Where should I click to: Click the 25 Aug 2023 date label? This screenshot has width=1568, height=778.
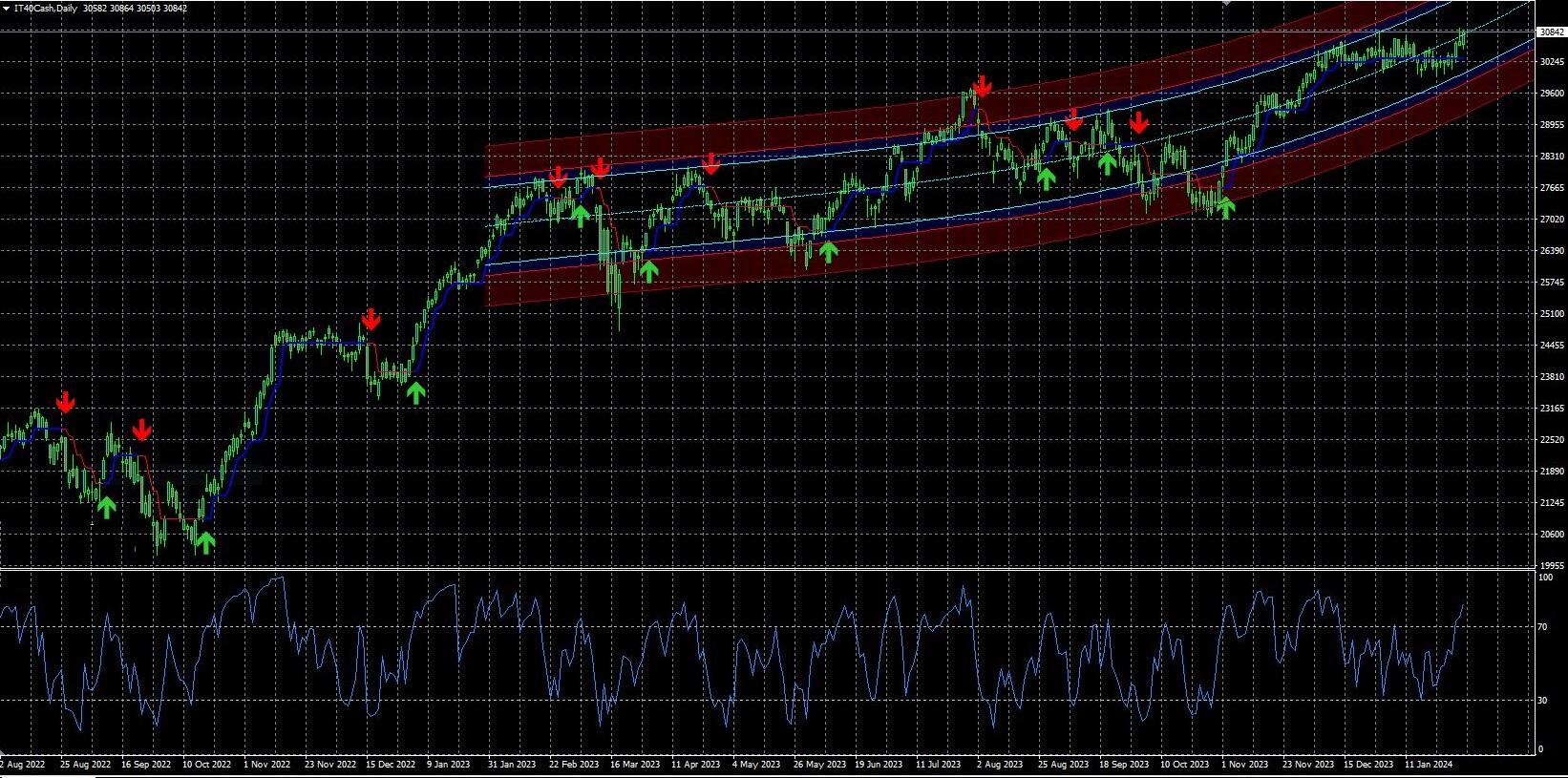pyautogui.click(x=1063, y=765)
